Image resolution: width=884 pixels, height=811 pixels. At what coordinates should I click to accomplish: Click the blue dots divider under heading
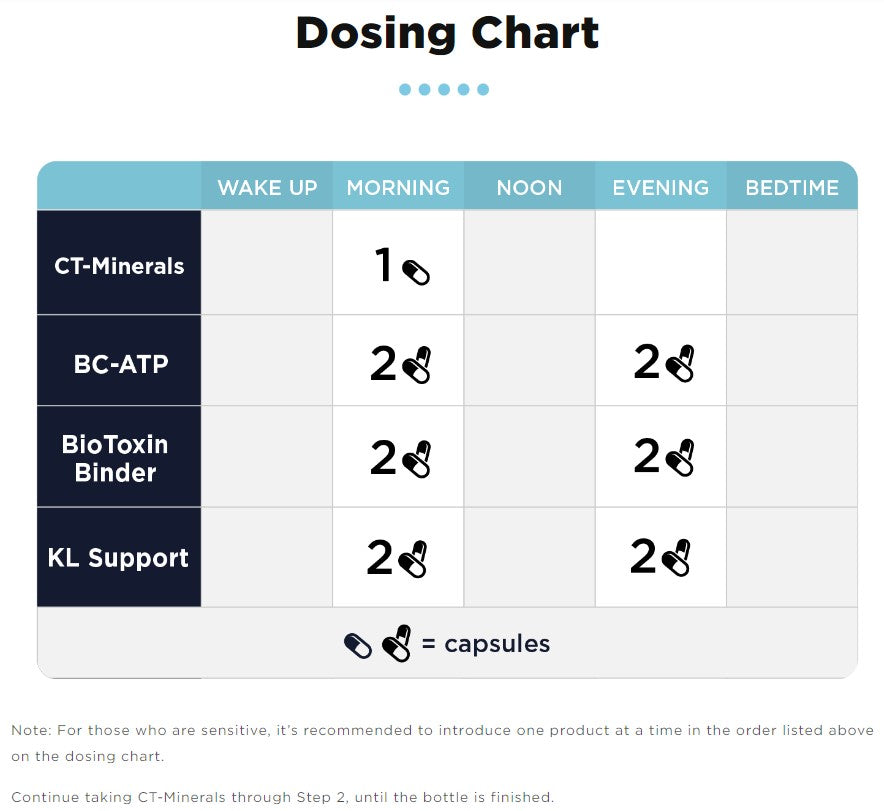(x=443, y=90)
